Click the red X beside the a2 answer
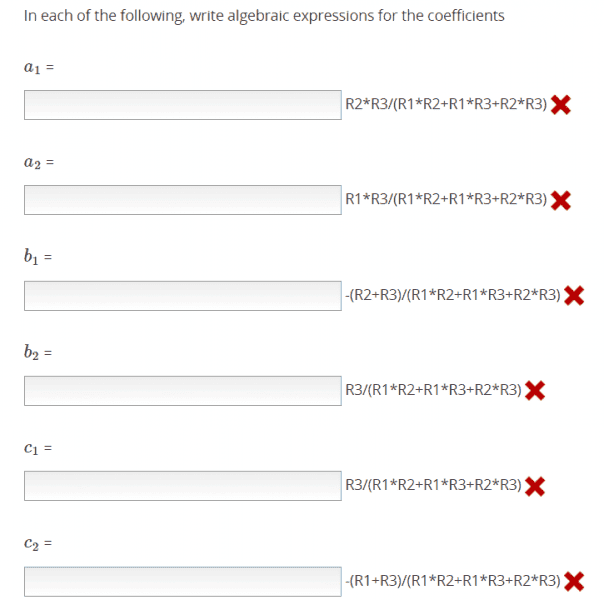604x600 pixels. pyautogui.click(x=561, y=200)
